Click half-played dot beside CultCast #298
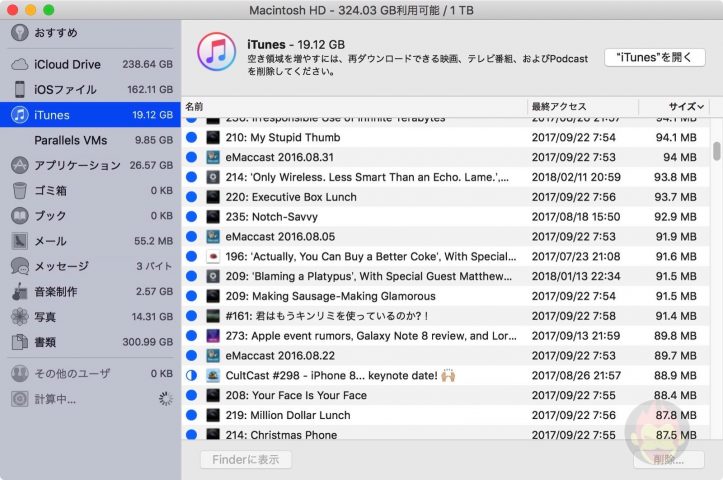723x480 pixels. click(x=191, y=375)
